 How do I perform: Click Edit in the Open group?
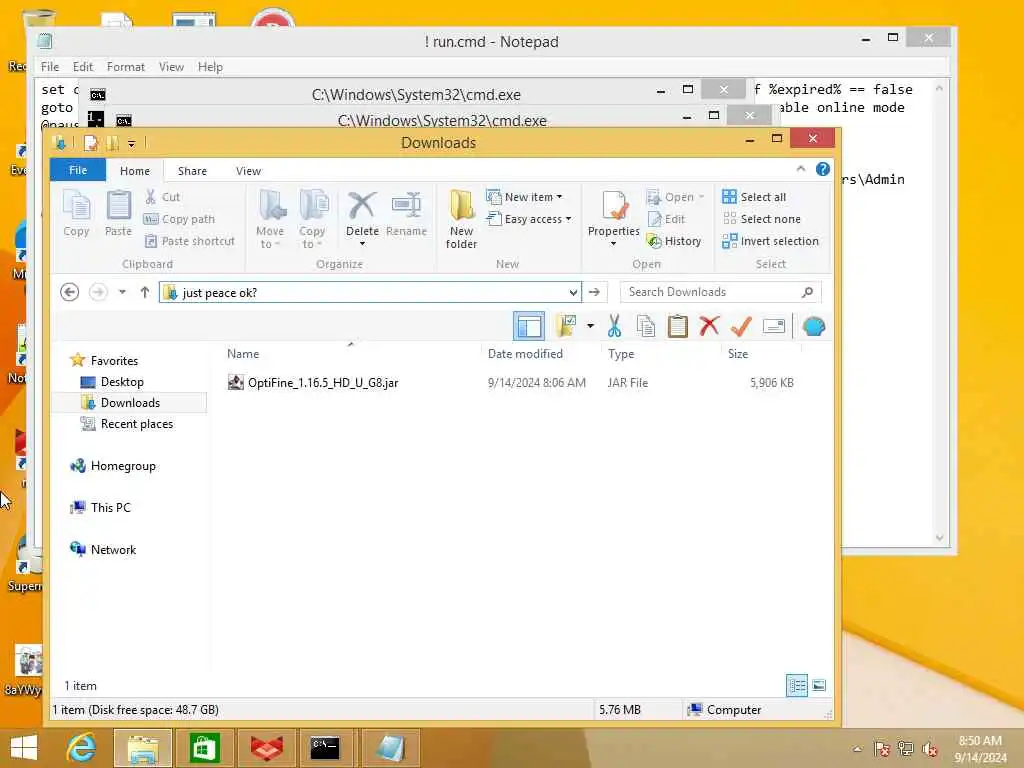(x=666, y=219)
